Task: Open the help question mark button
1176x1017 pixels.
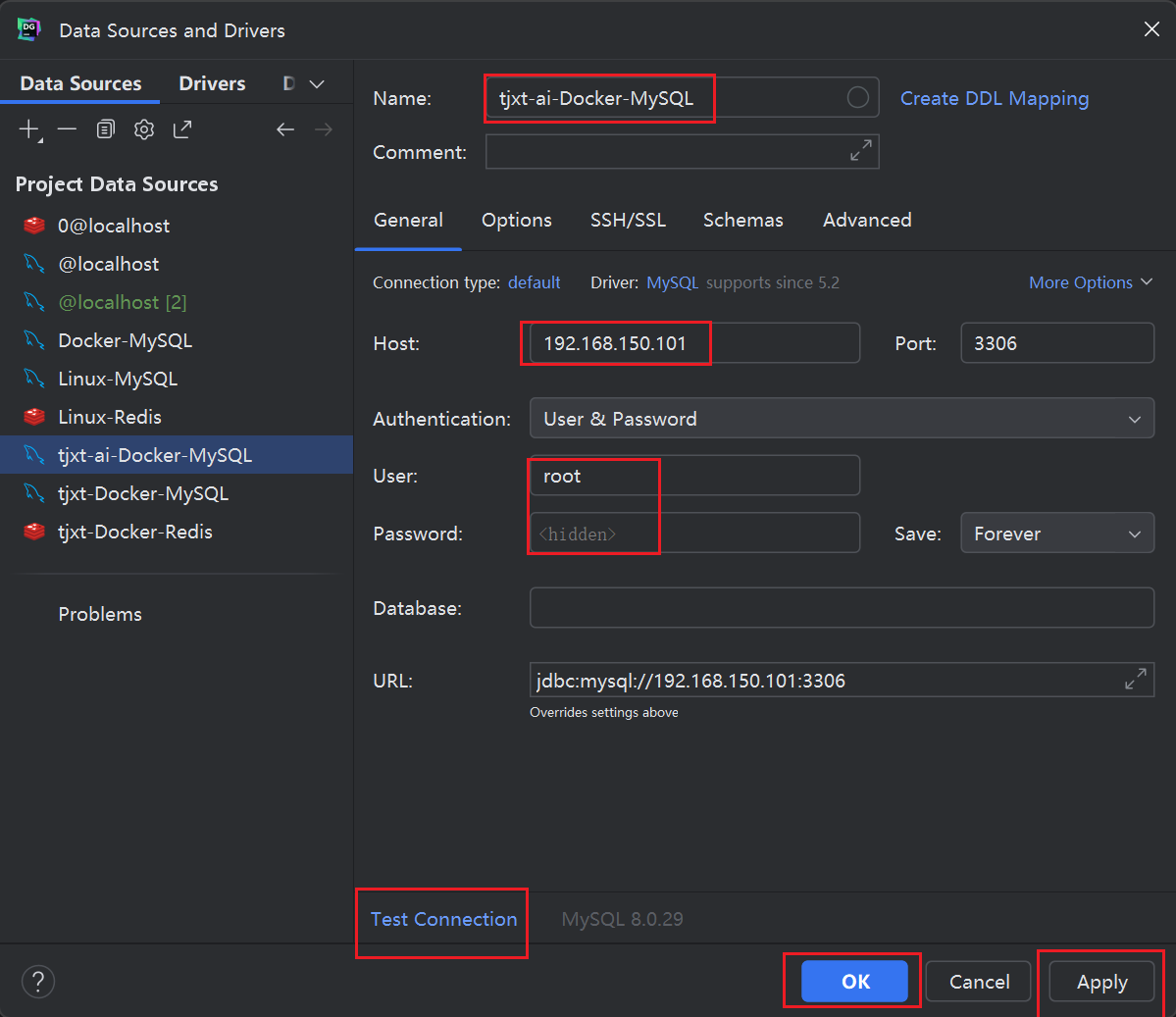Action: click(x=38, y=982)
